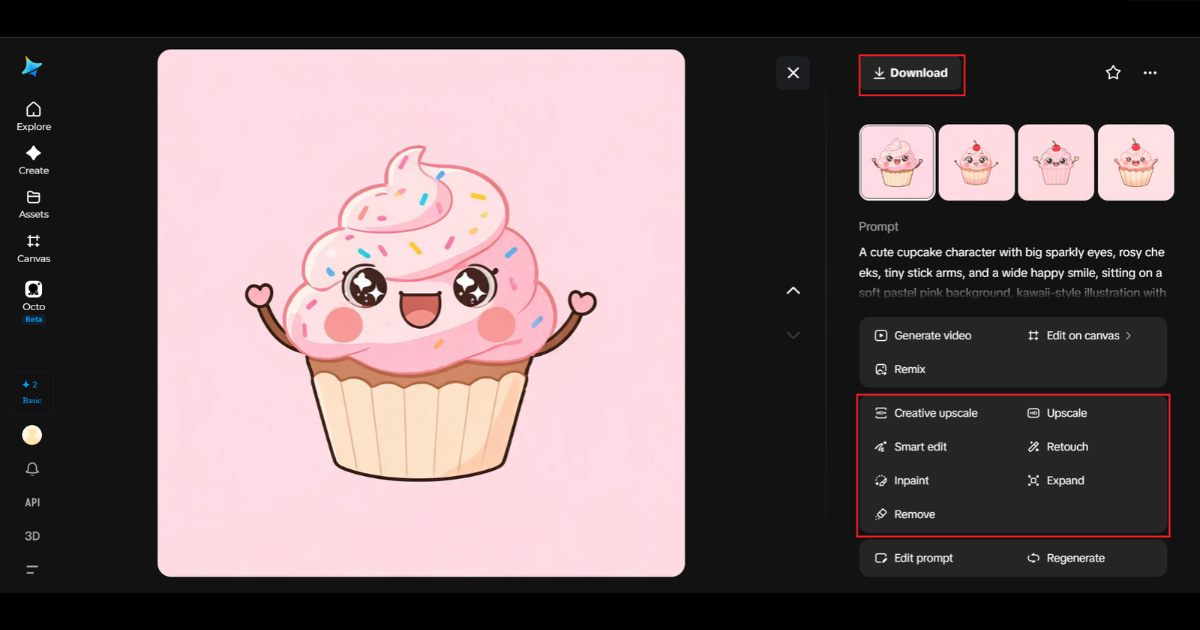Viewport: 1200px width, 630px height.
Task: Open the Assets folder in sidebar
Action: coord(33,204)
